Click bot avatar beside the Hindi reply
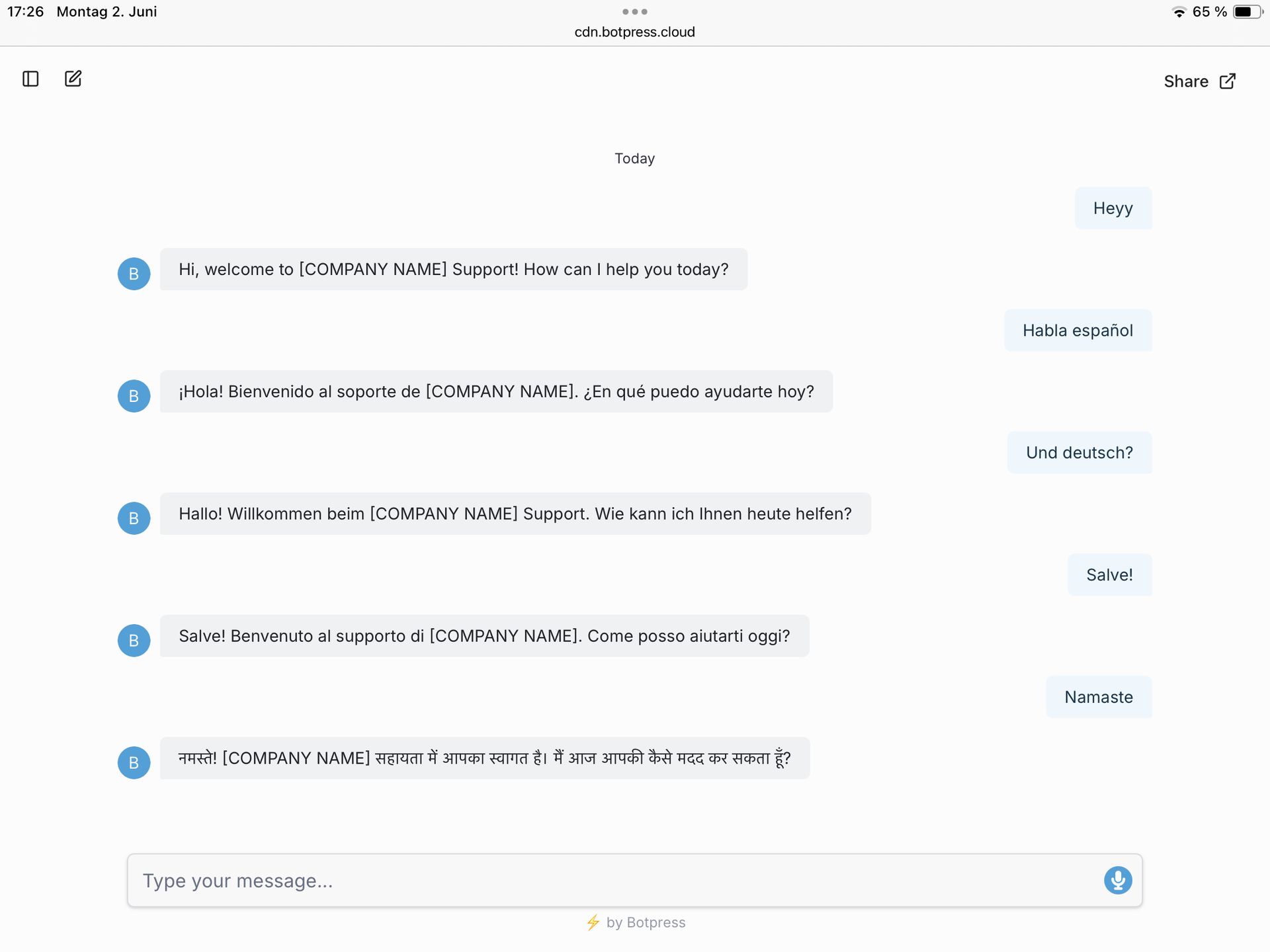The width and height of the screenshot is (1270, 952). [x=134, y=763]
